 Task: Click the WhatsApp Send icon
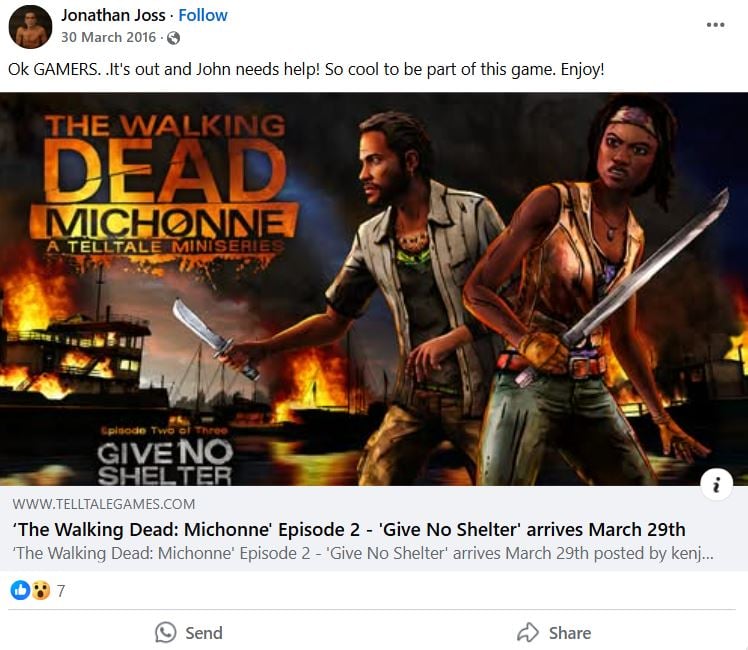pos(166,633)
